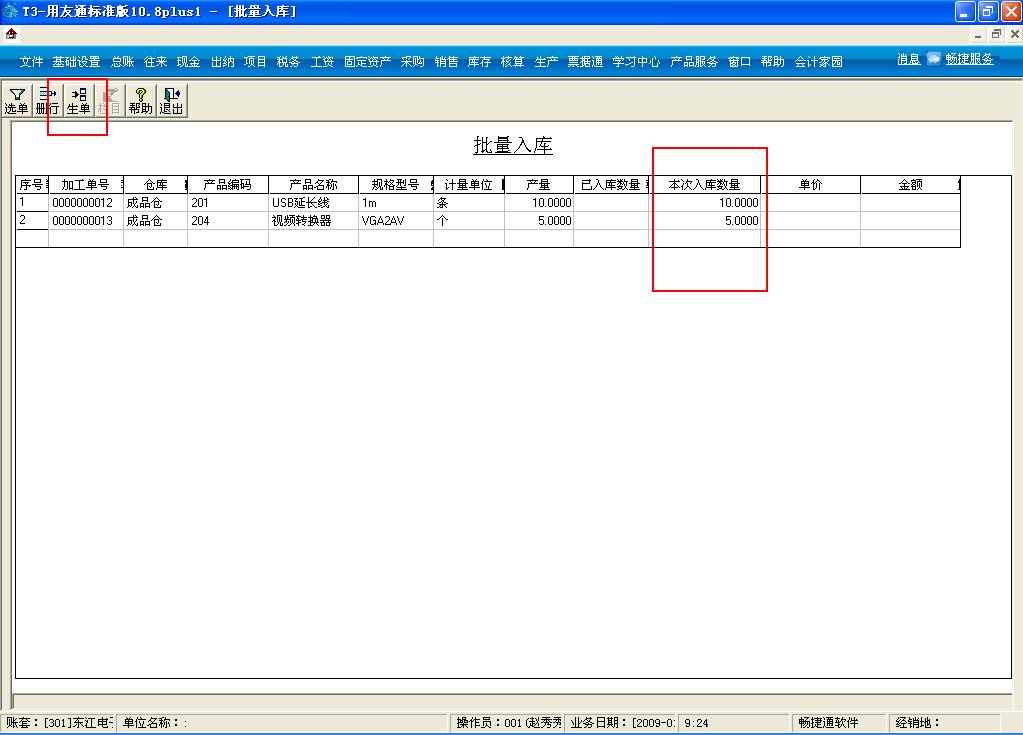Select the 选单 (select order) toolbar icon
The height and width of the screenshot is (735, 1023).
[x=16, y=99]
